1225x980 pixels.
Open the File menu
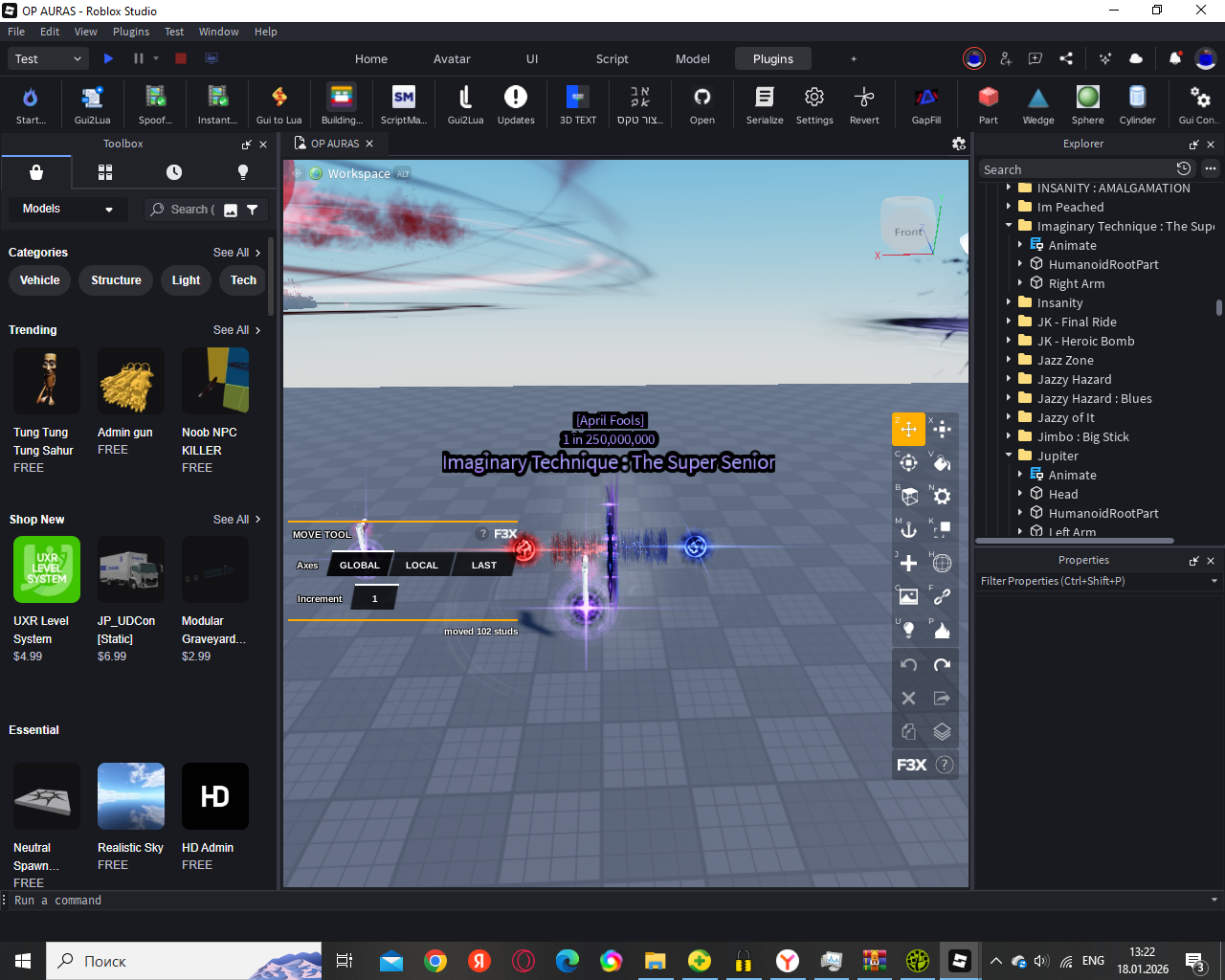pos(16,32)
